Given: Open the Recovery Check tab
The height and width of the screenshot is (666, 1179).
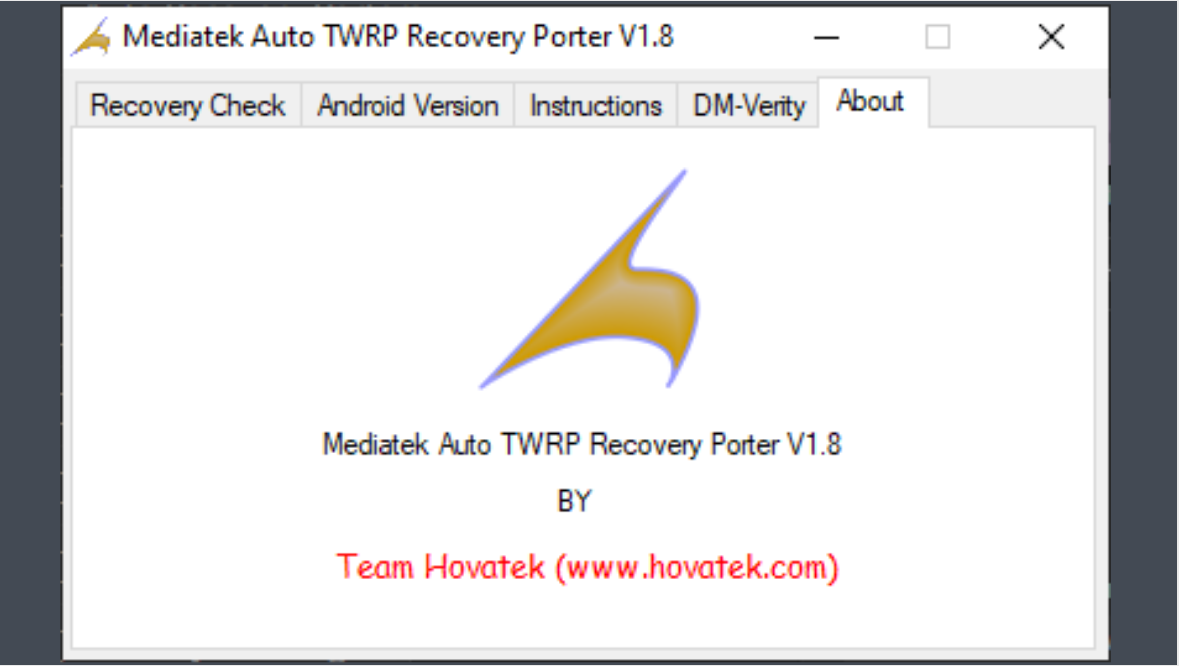Looking at the screenshot, I should pos(188,105).
